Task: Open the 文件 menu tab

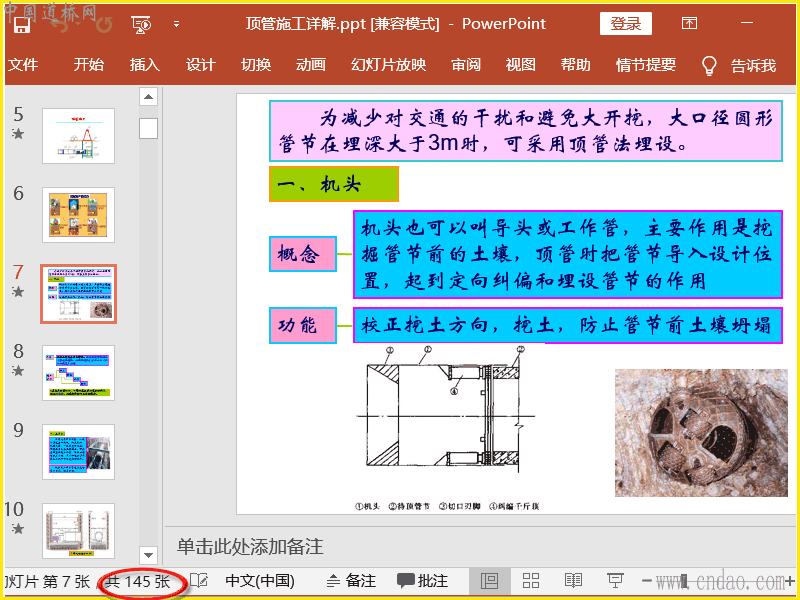Action: (23, 65)
